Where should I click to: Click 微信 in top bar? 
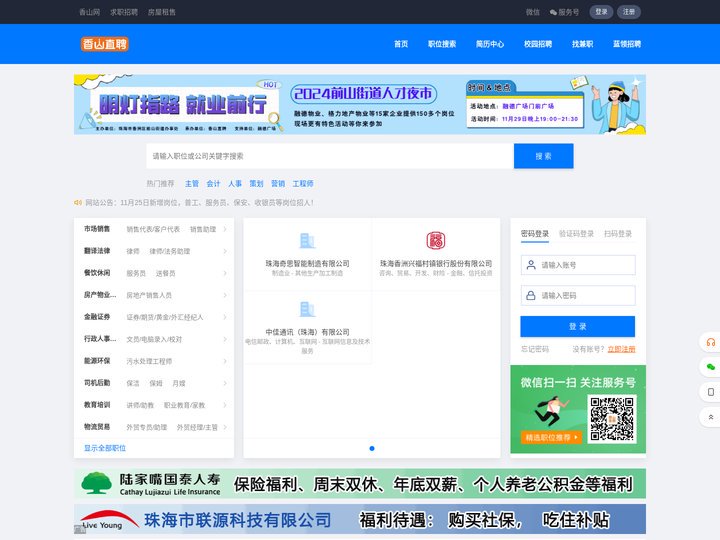pos(533,12)
